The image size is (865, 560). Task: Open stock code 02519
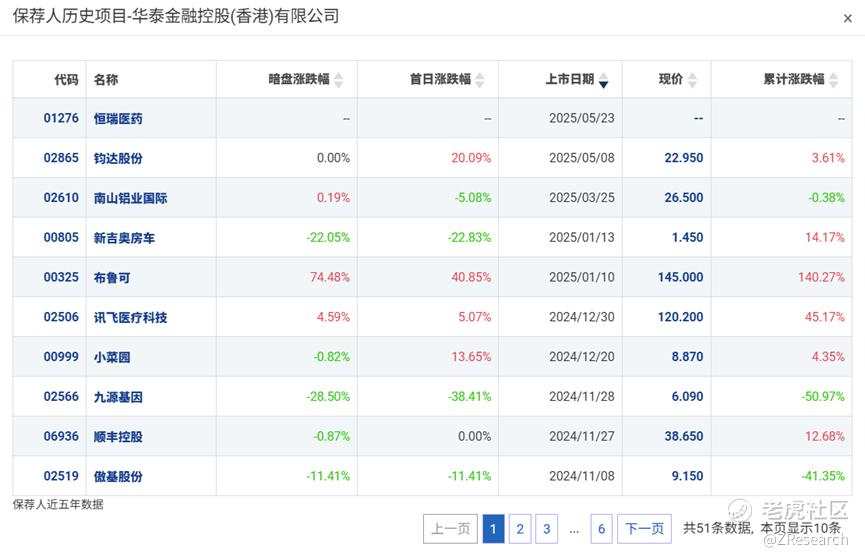[x=61, y=476]
